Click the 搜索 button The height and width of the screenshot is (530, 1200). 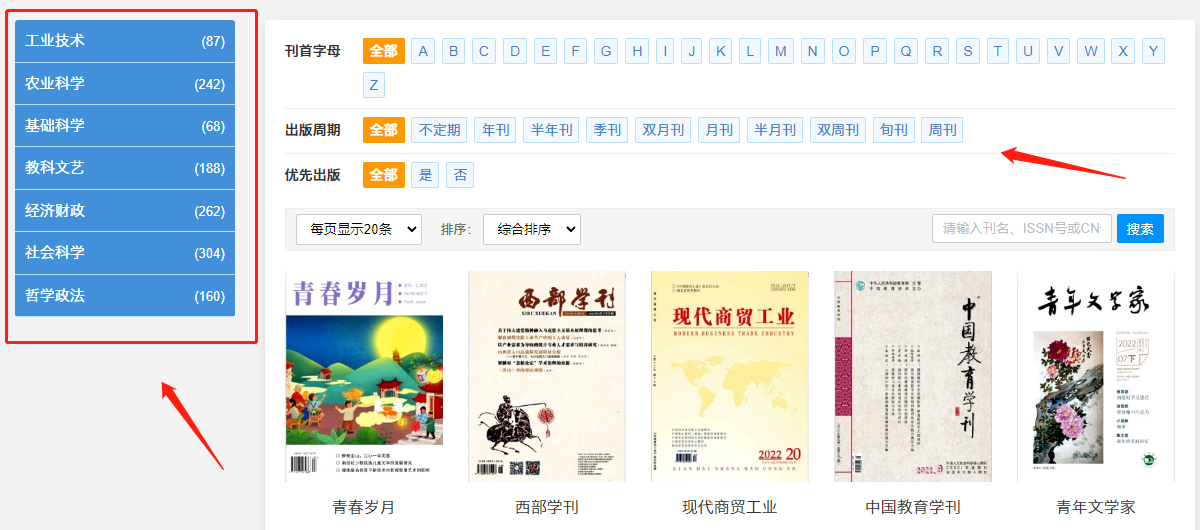[x=1140, y=229]
